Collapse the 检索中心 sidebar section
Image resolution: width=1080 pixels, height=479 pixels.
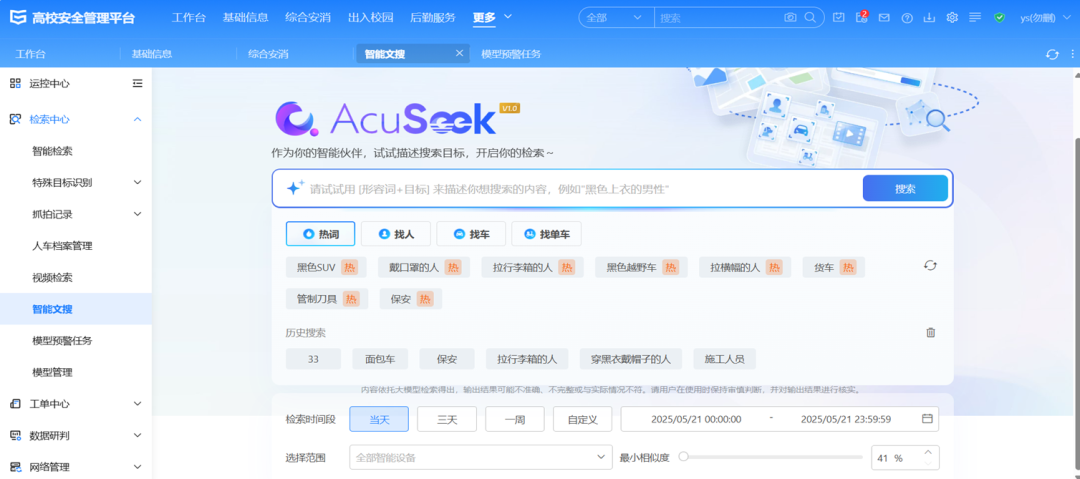(x=137, y=119)
